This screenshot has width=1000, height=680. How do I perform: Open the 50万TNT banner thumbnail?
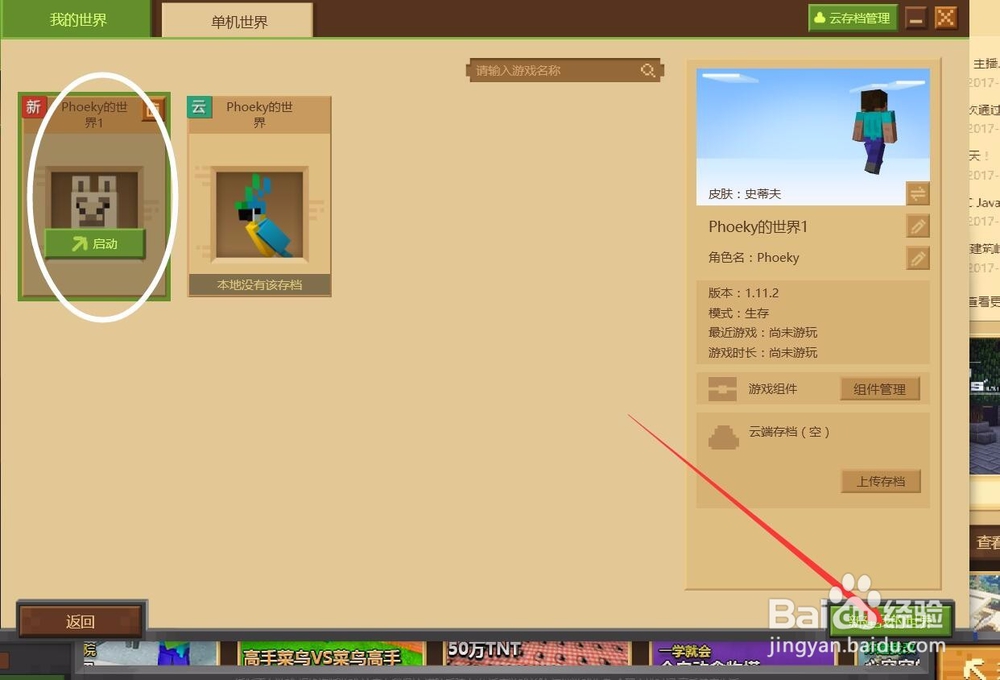pos(536,653)
